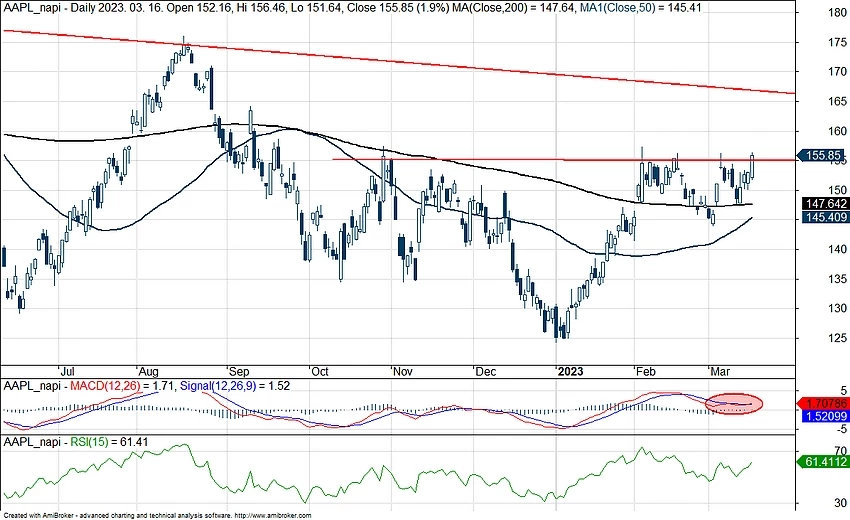Click the Signal(12,26,9) = 1.52 legend text

(x=235, y=387)
